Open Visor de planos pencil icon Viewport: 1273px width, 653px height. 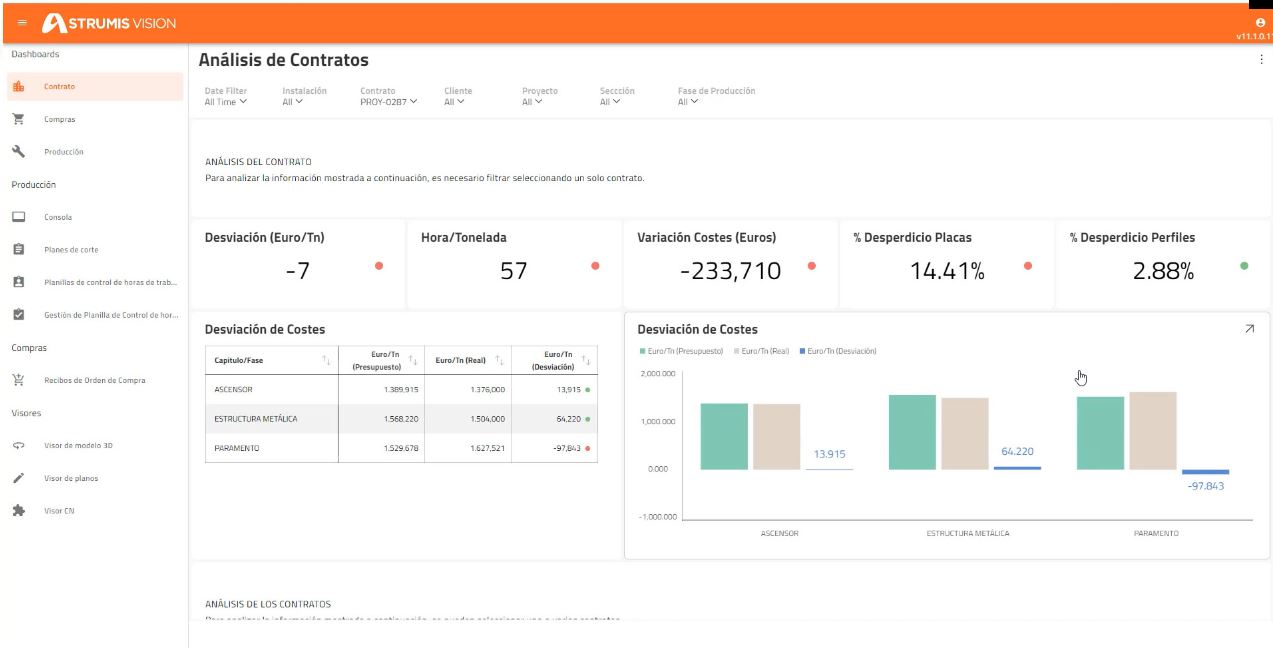point(18,478)
